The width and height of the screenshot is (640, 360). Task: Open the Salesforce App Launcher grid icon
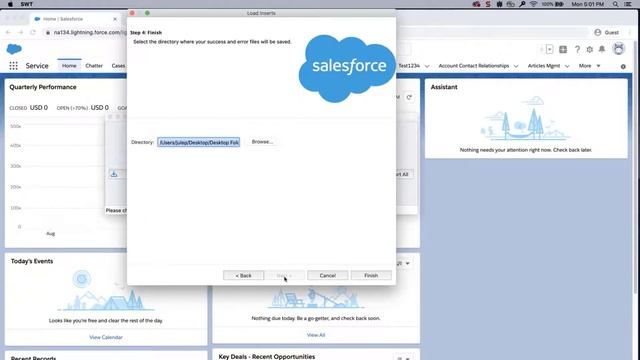13,66
